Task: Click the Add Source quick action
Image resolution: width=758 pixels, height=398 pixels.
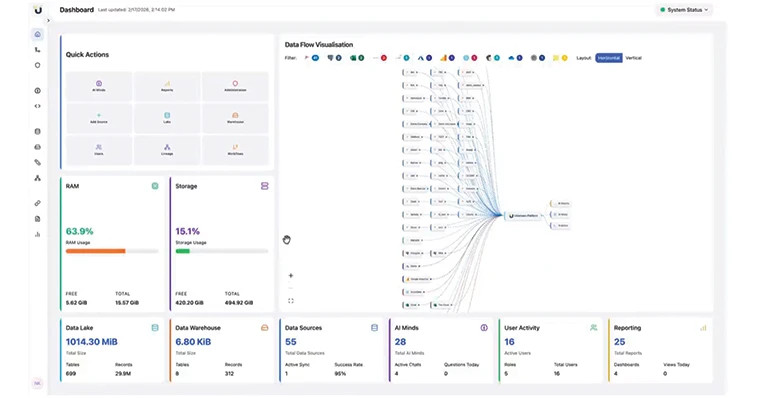Action: point(99,118)
